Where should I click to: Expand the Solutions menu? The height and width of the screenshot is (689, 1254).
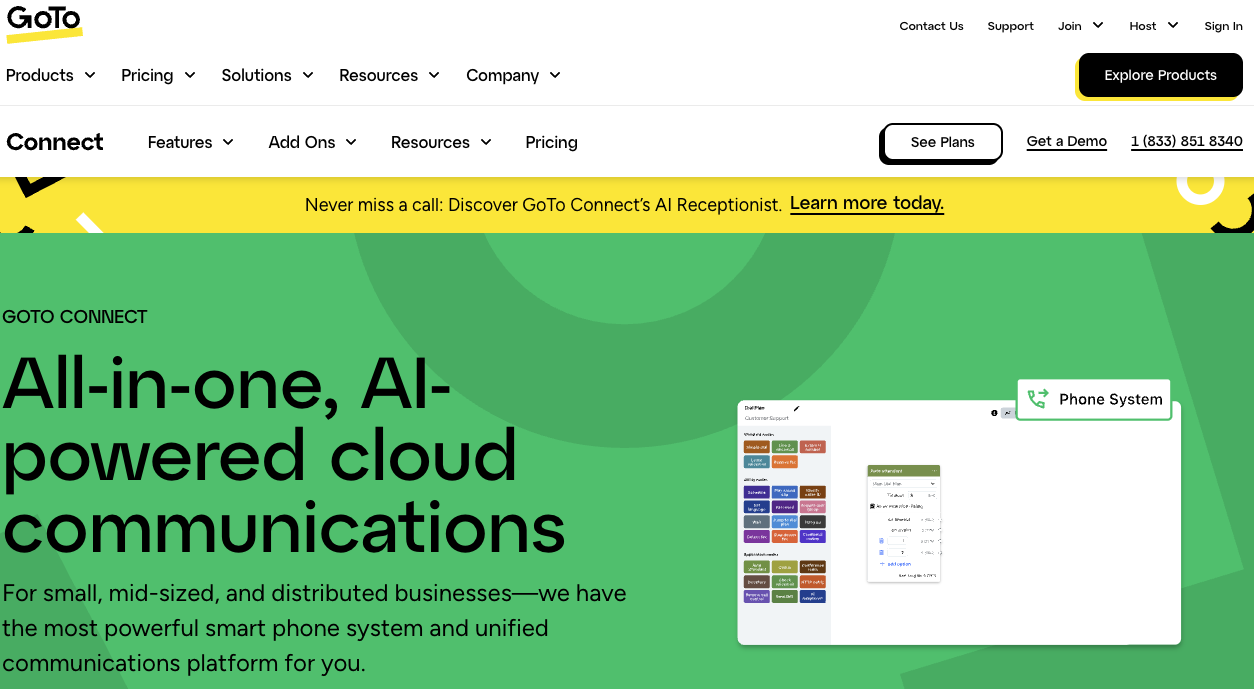pos(267,75)
